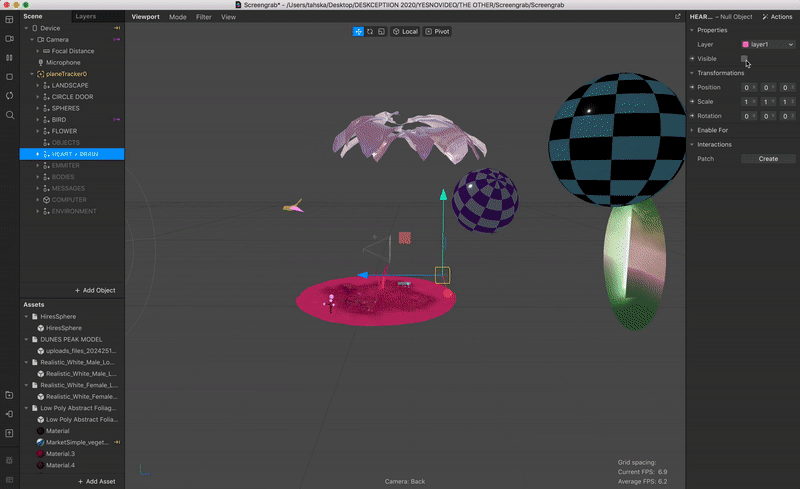Toggle the Pivot mode button
The height and width of the screenshot is (489, 800).
437,32
